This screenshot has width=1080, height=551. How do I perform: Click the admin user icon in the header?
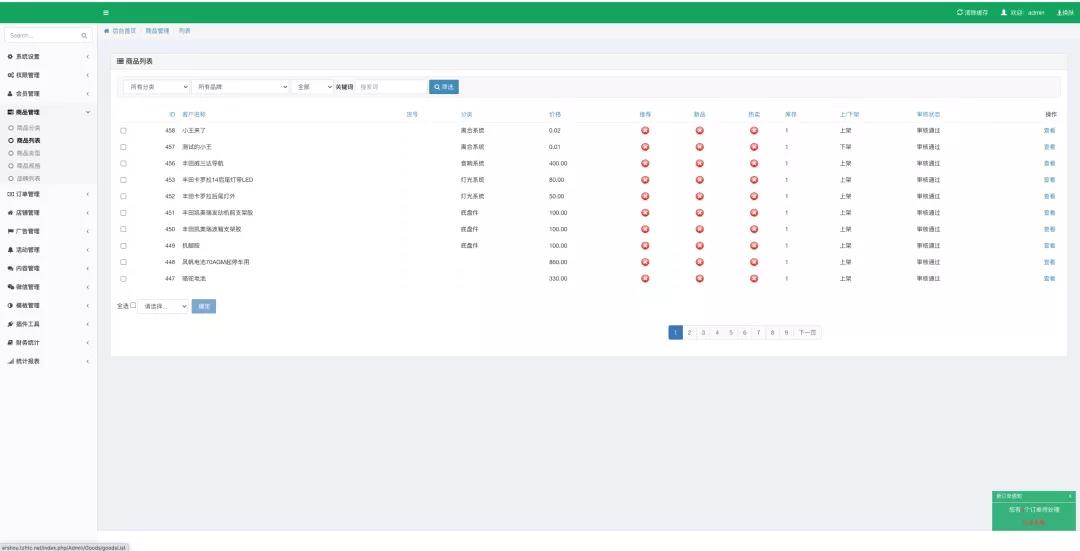tap(1003, 12)
